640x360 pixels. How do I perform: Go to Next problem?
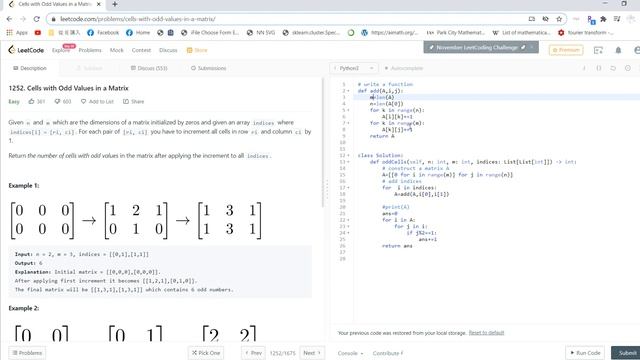(x=312, y=353)
